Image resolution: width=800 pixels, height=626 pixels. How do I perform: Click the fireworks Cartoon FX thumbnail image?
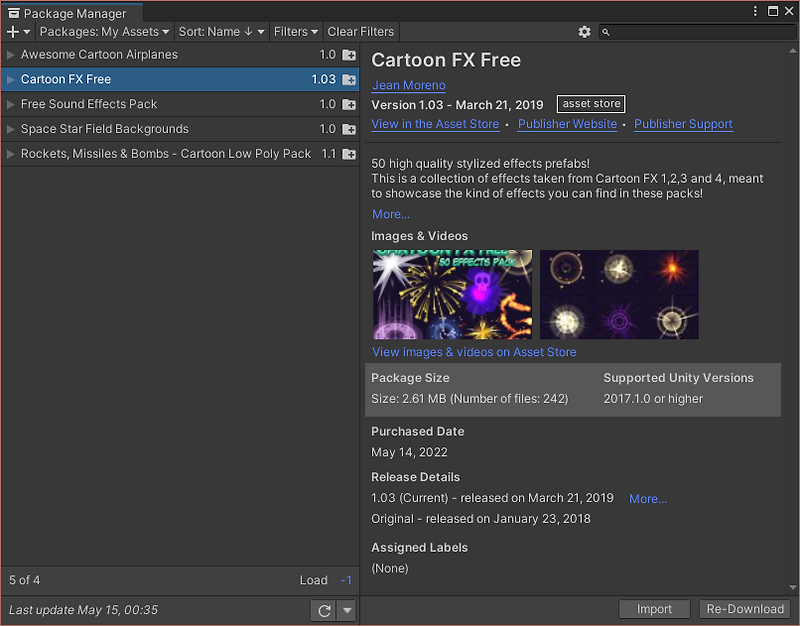click(x=453, y=294)
